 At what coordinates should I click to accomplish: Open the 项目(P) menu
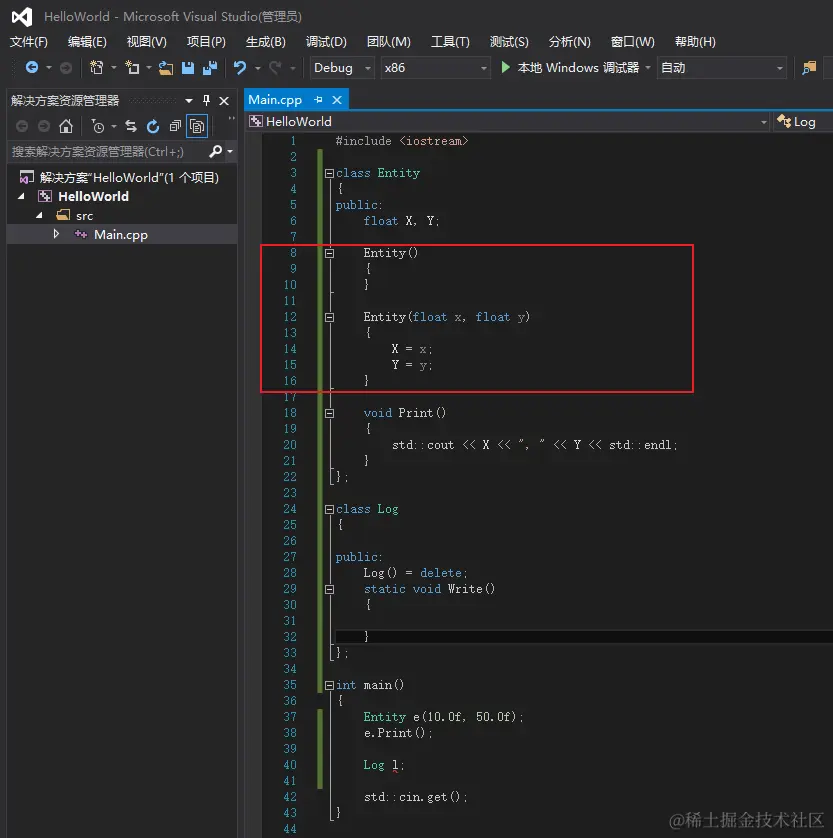coord(206,42)
